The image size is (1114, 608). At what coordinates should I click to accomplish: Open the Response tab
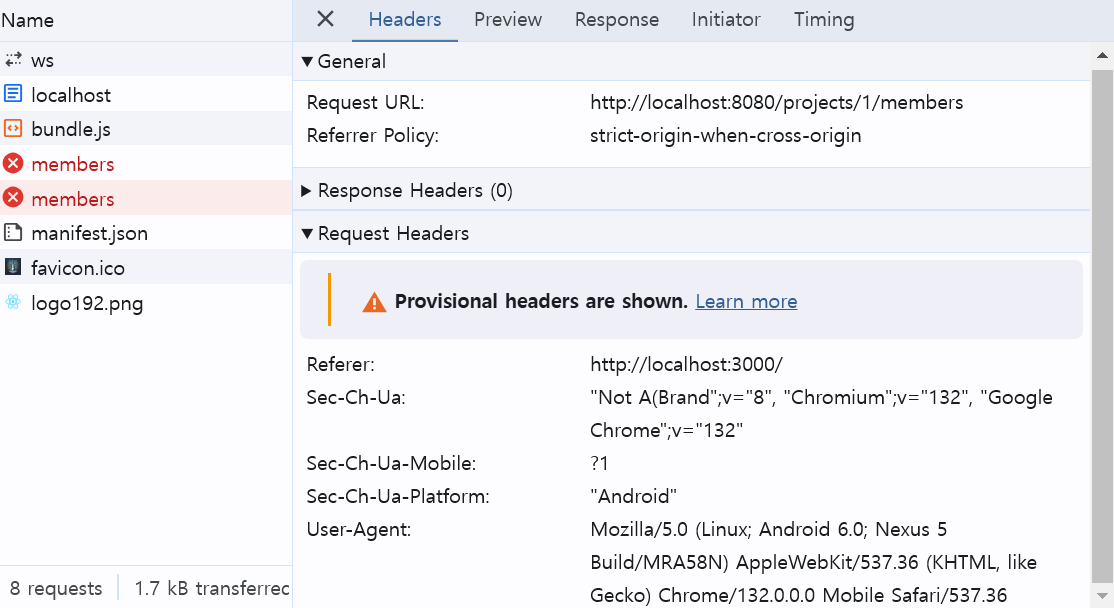(616, 19)
